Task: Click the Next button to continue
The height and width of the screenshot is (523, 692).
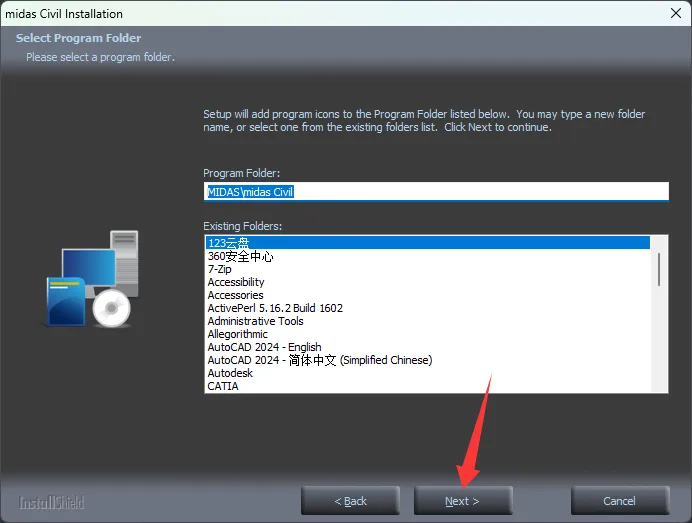Action: coord(463,500)
